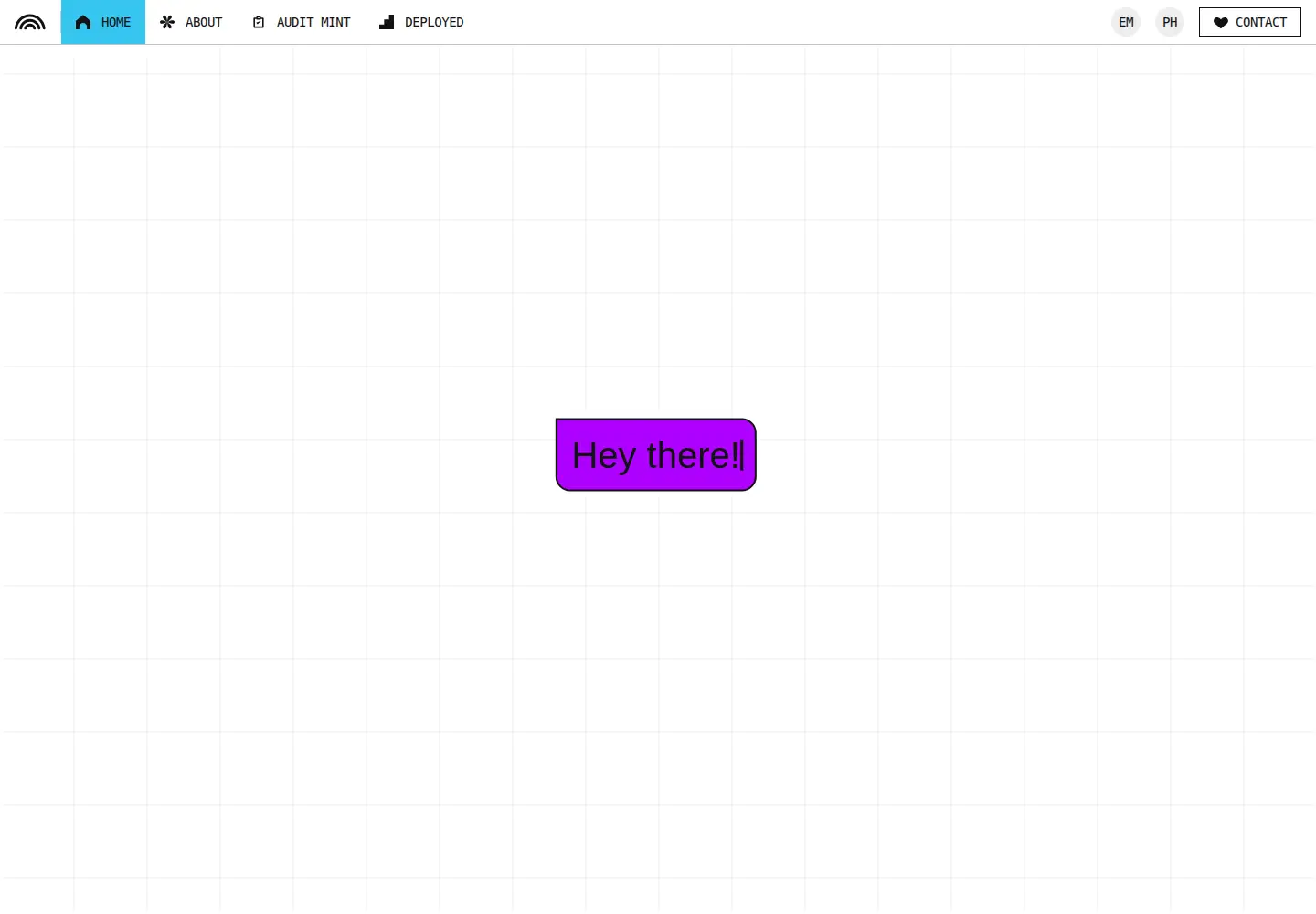
Task: Click the purple "Hey there!" text box
Action: [x=656, y=455]
